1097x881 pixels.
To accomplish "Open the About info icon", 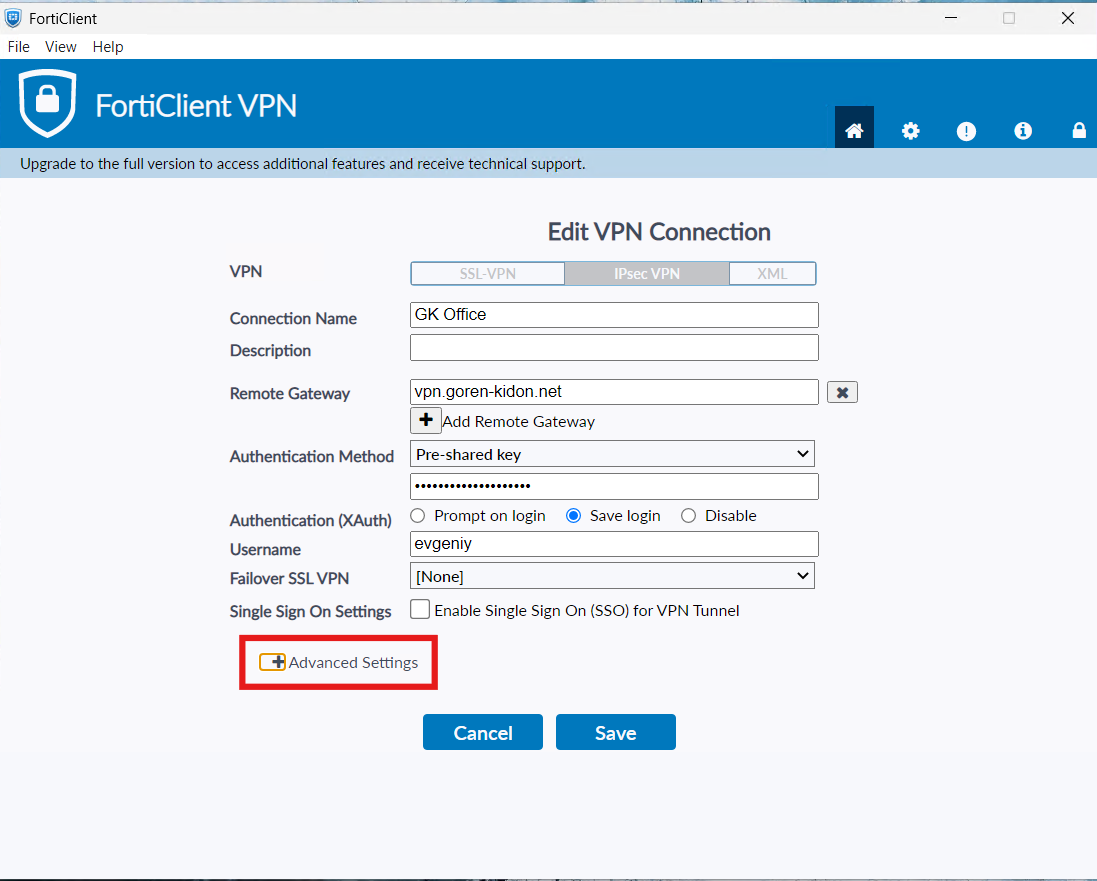I will point(1022,130).
